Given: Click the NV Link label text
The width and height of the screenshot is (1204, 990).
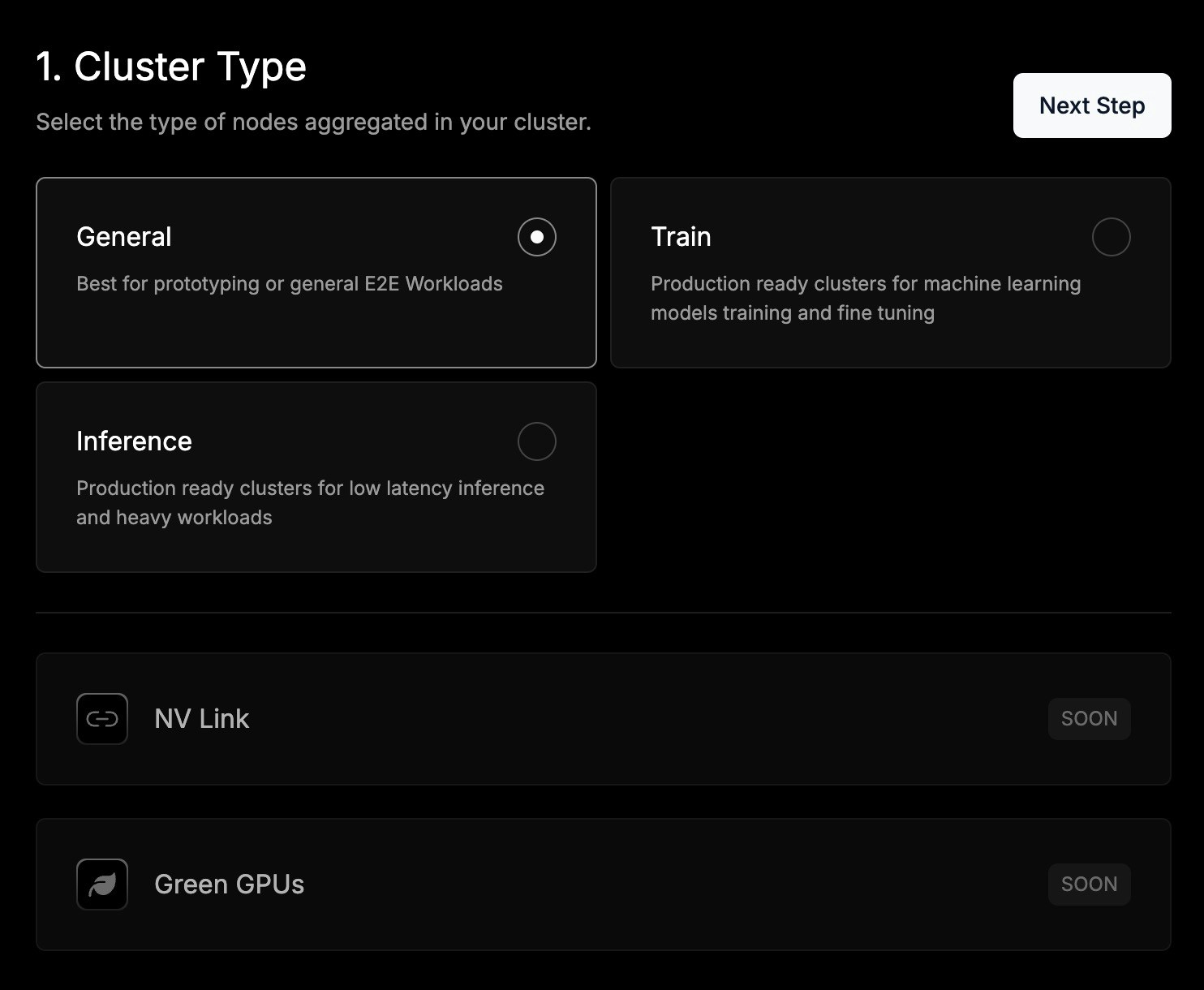Looking at the screenshot, I should click(202, 719).
